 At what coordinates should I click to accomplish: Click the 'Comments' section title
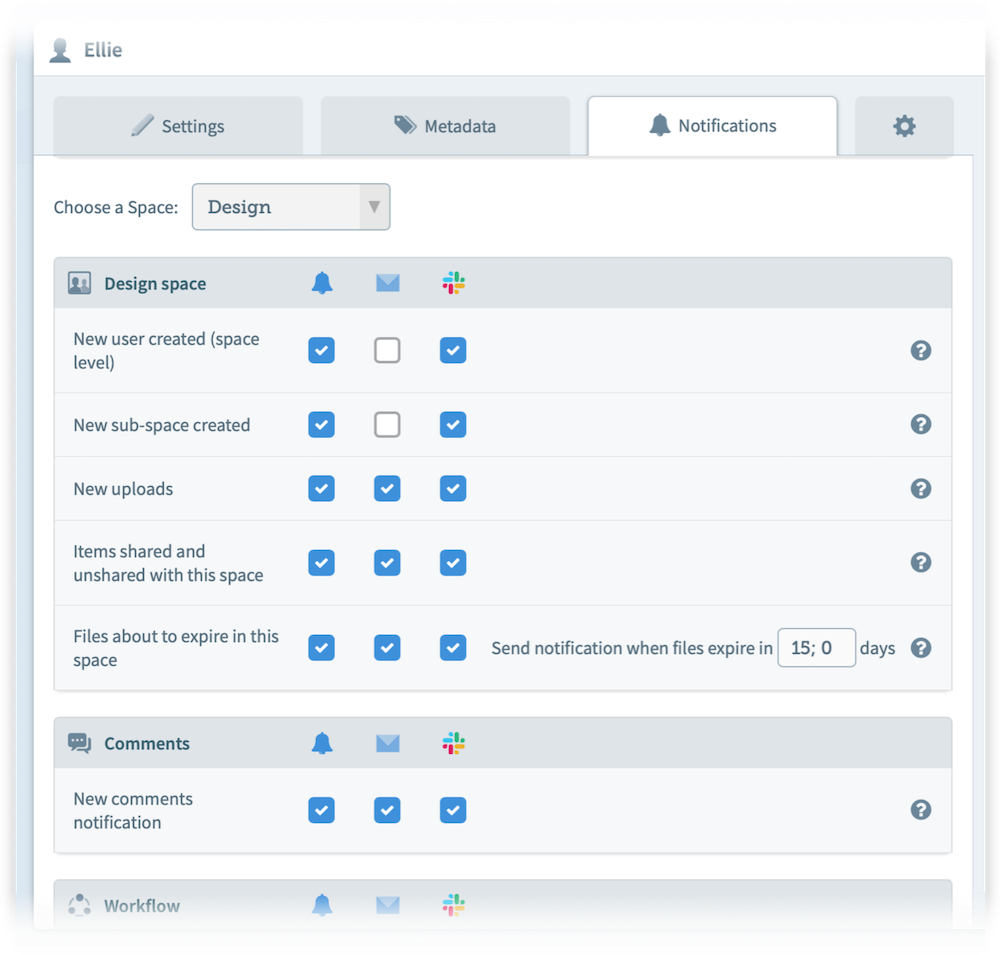pos(147,744)
